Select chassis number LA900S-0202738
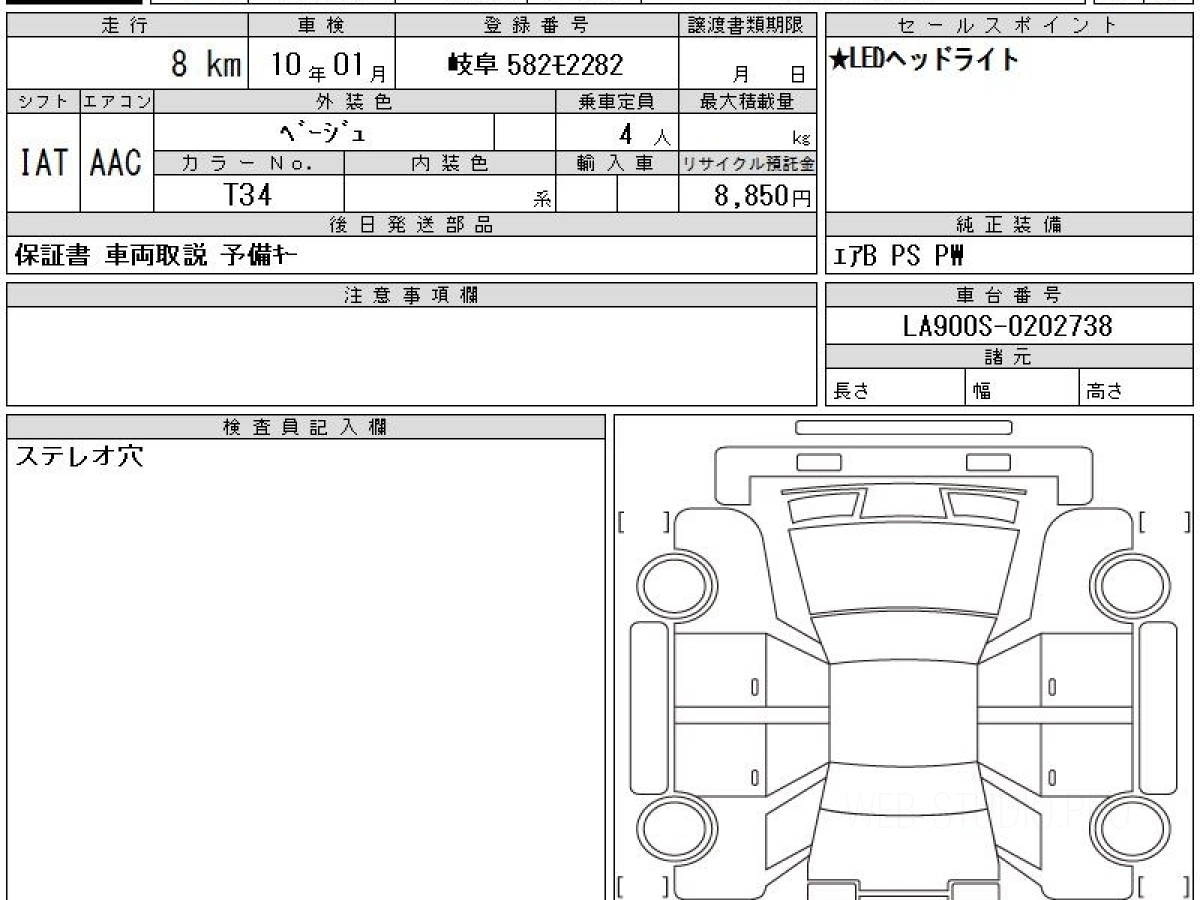This screenshot has height=900, width=1200. pyautogui.click(x=1009, y=326)
